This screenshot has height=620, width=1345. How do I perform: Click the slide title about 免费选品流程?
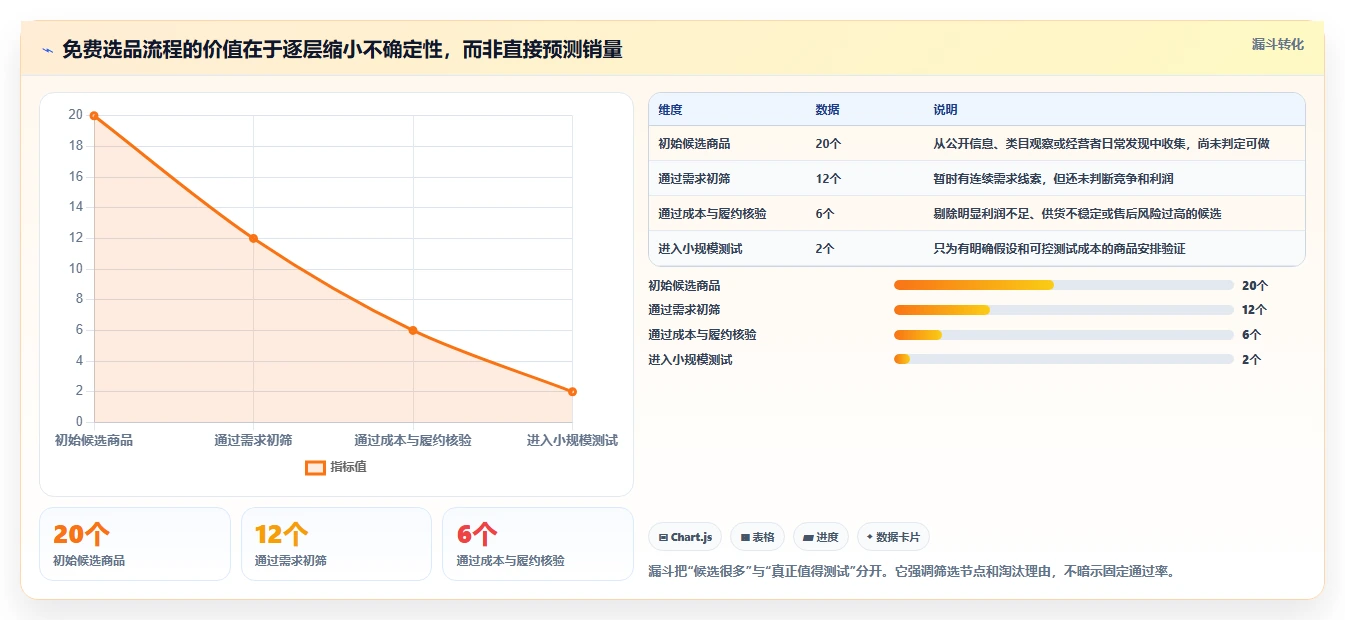pyautogui.click(x=342, y=49)
